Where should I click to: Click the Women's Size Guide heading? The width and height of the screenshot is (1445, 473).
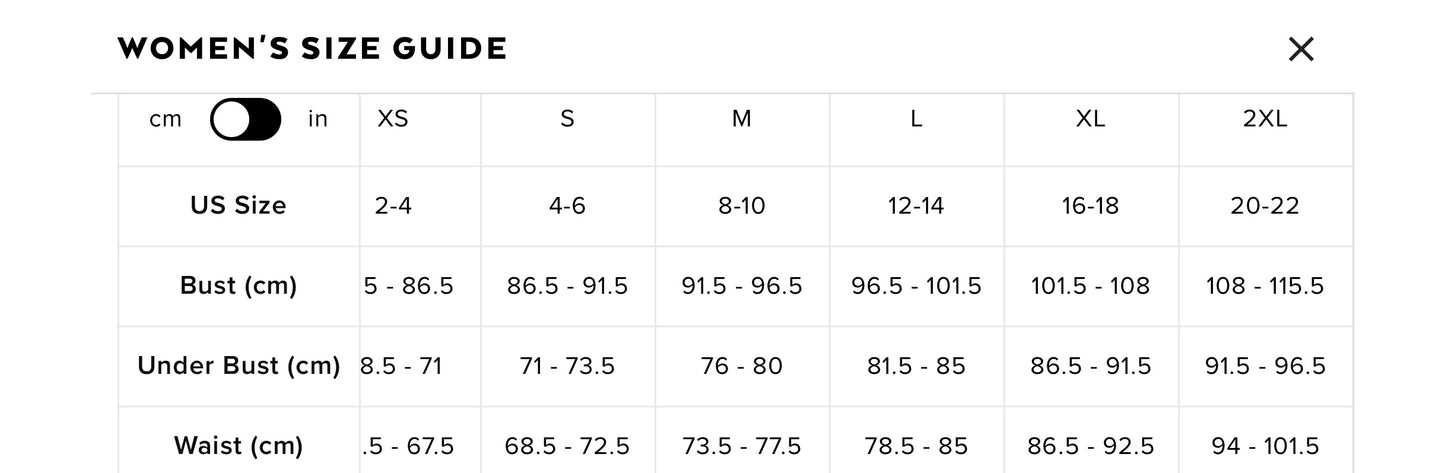tap(312, 48)
